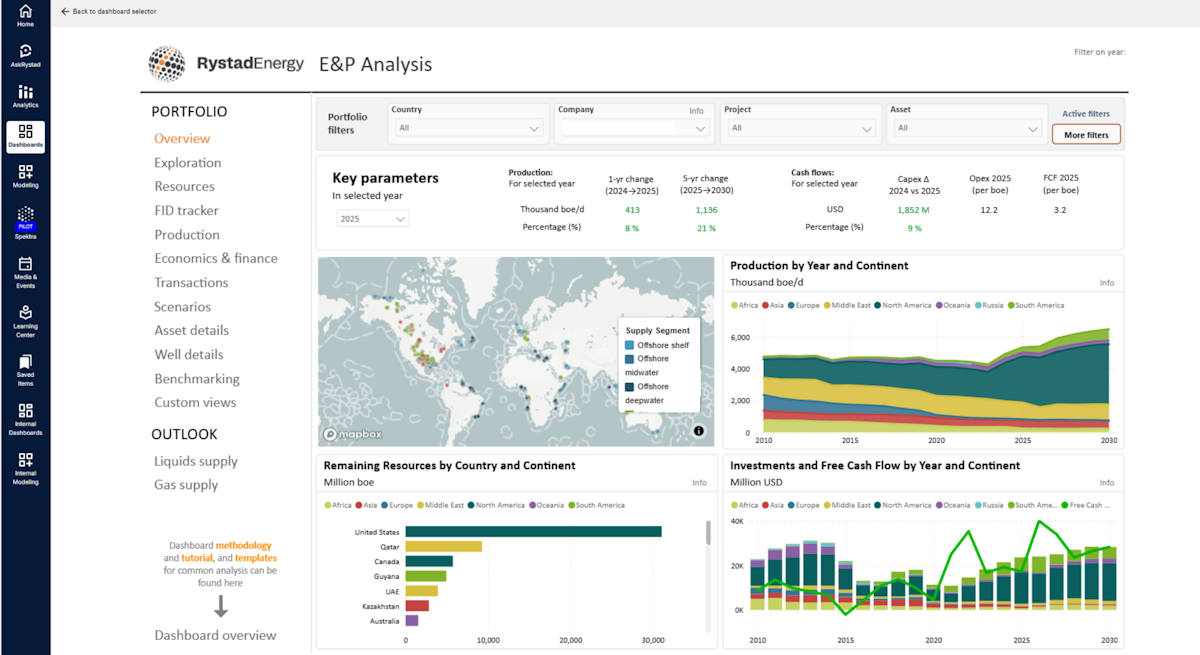Expand the Country filter dropdown
The height and width of the screenshot is (655, 1200).
pyautogui.click(x=468, y=128)
